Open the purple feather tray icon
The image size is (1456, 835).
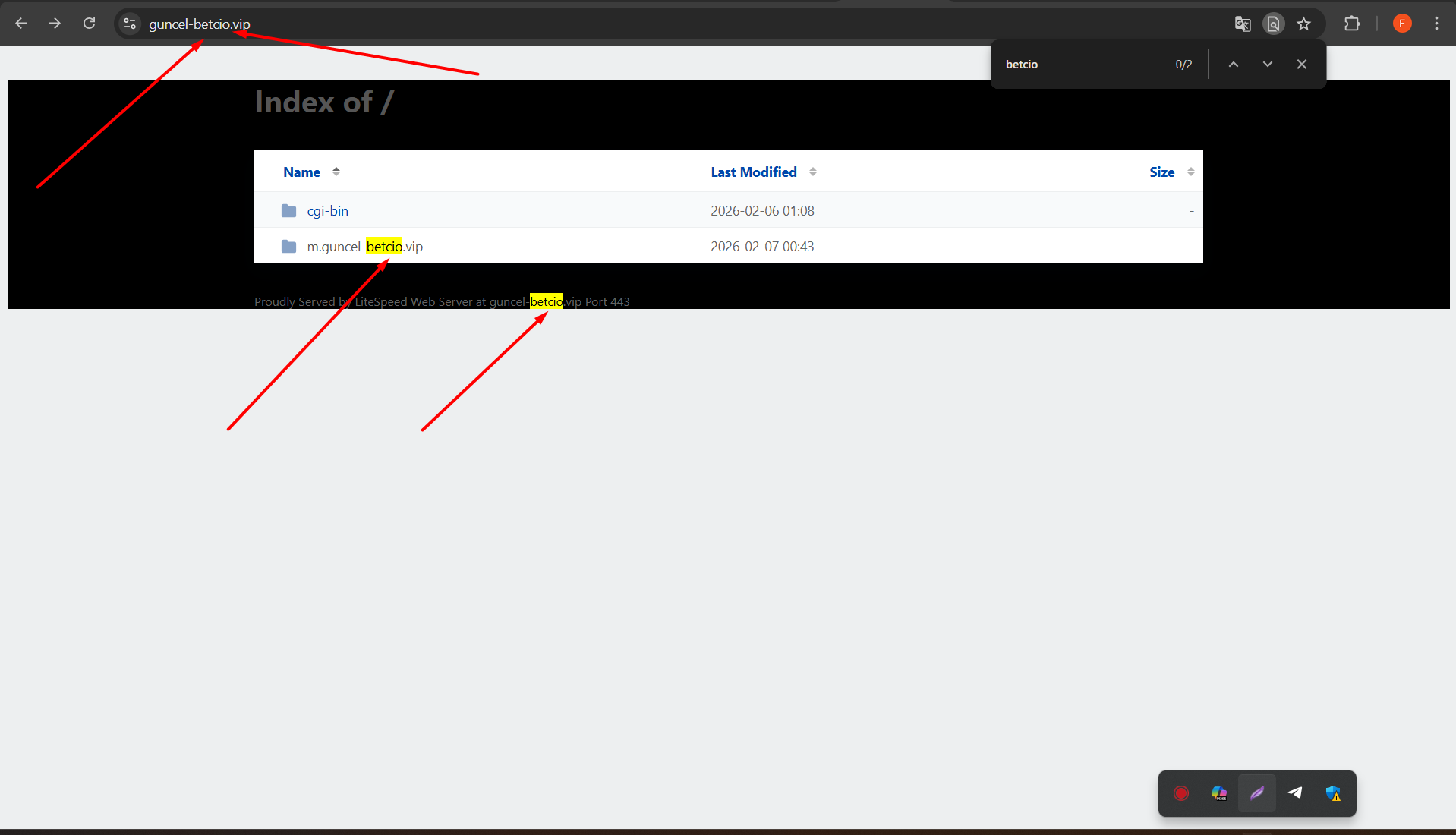pyautogui.click(x=1257, y=793)
